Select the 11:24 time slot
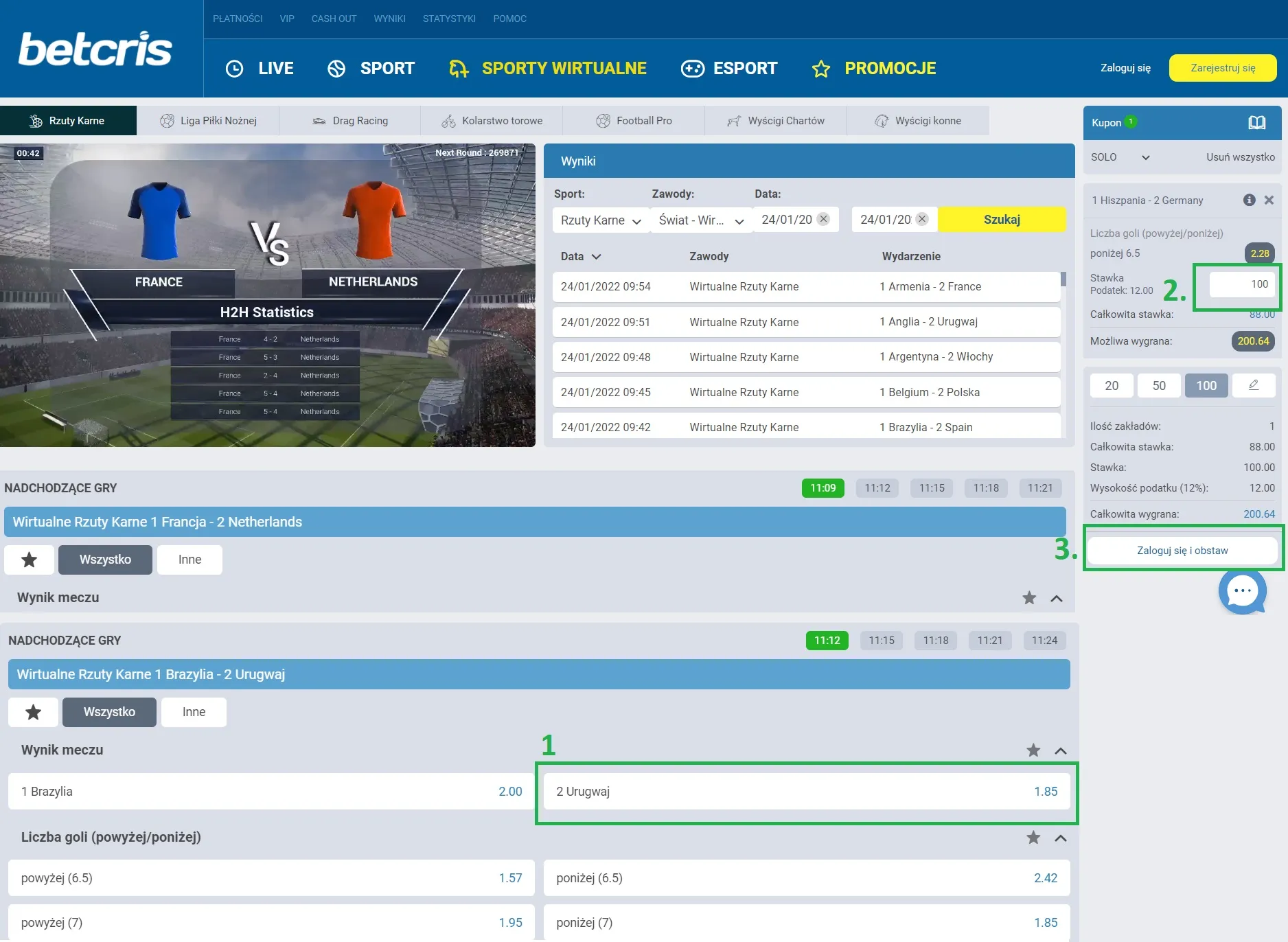Screen dimensions: 1288x942 1044,641
